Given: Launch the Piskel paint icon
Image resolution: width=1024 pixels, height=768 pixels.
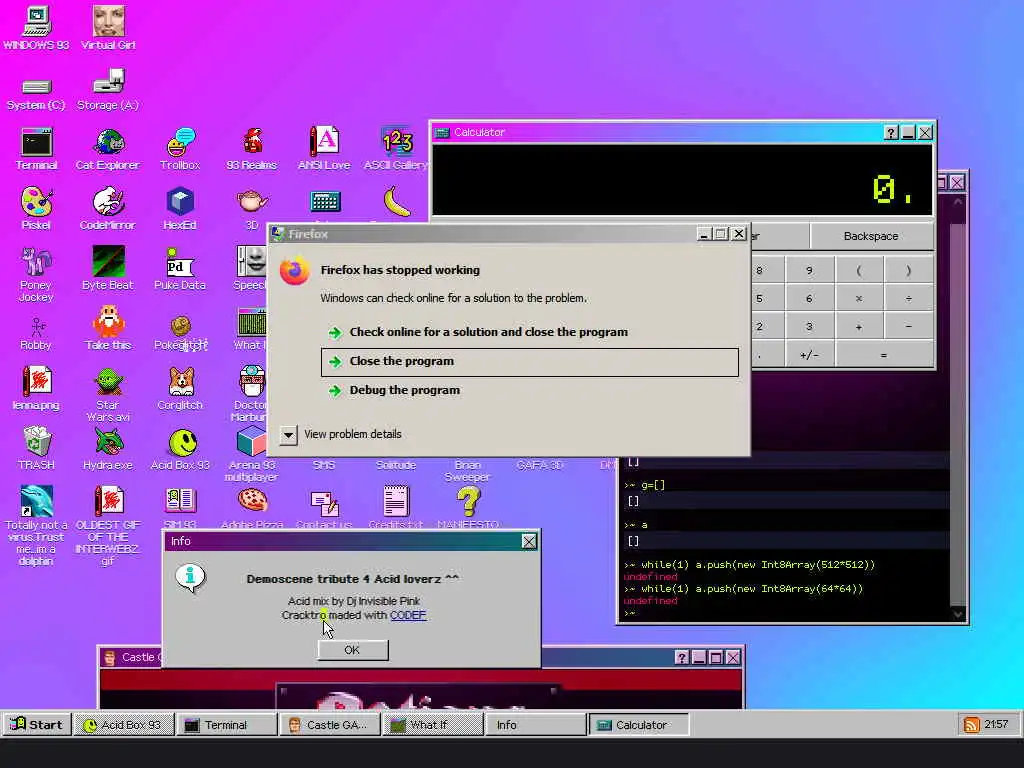Looking at the screenshot, I should (36, 209).
